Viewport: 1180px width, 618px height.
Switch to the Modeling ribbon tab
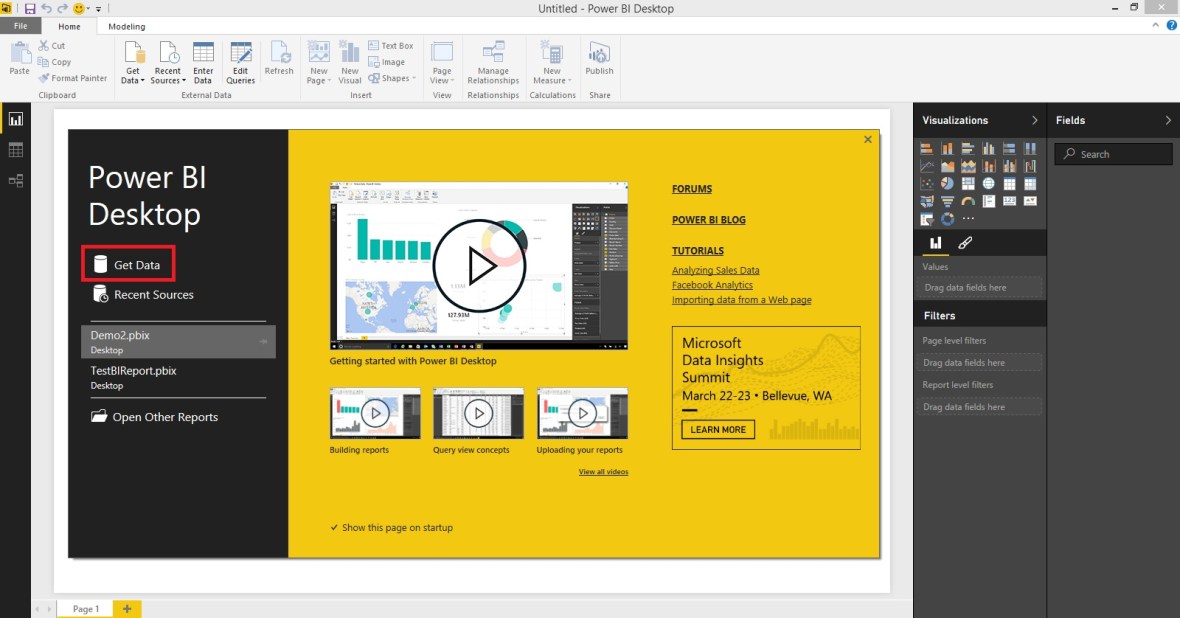pos(126,26)
